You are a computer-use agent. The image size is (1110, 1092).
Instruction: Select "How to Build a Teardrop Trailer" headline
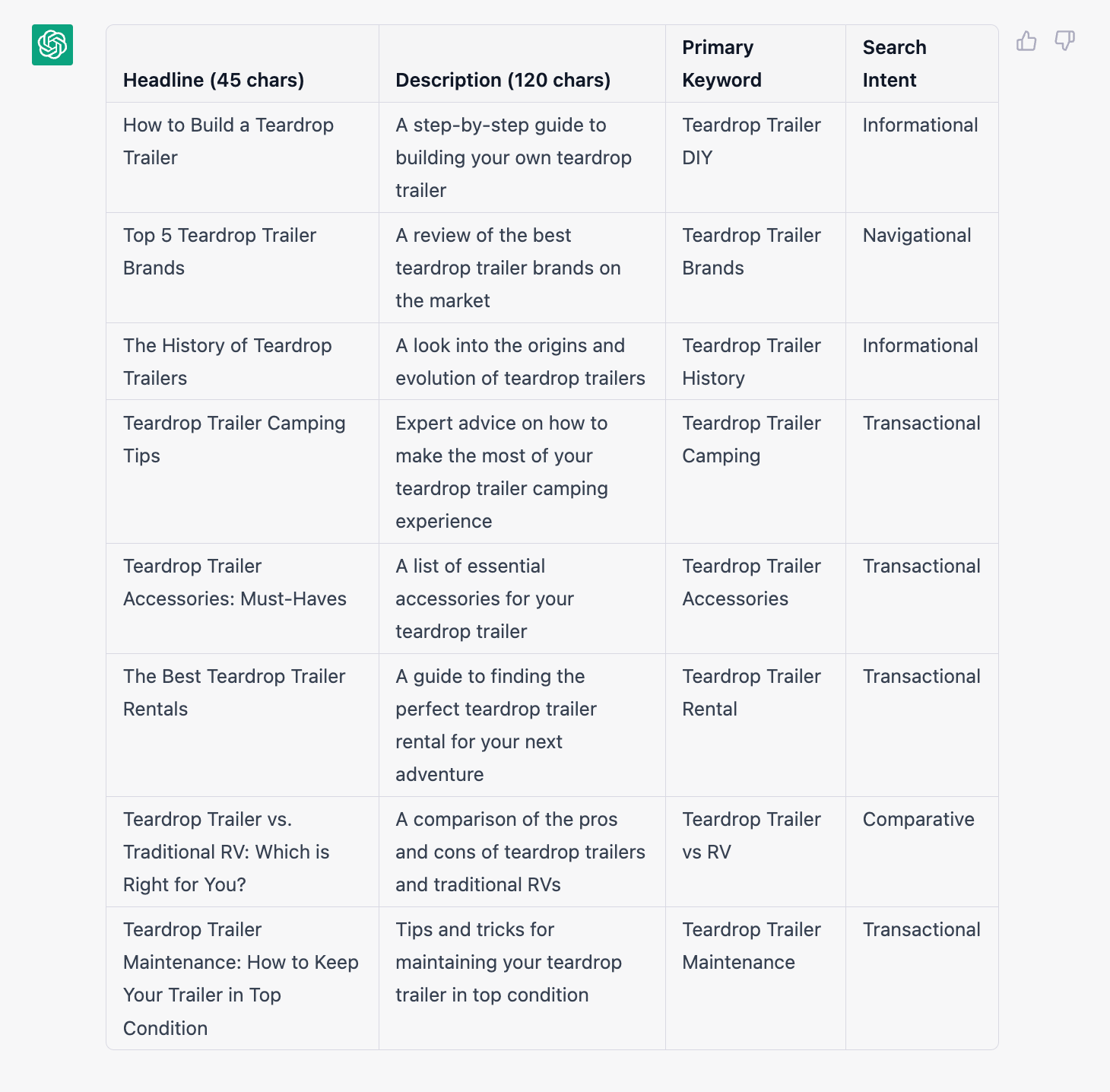[228, 141]
